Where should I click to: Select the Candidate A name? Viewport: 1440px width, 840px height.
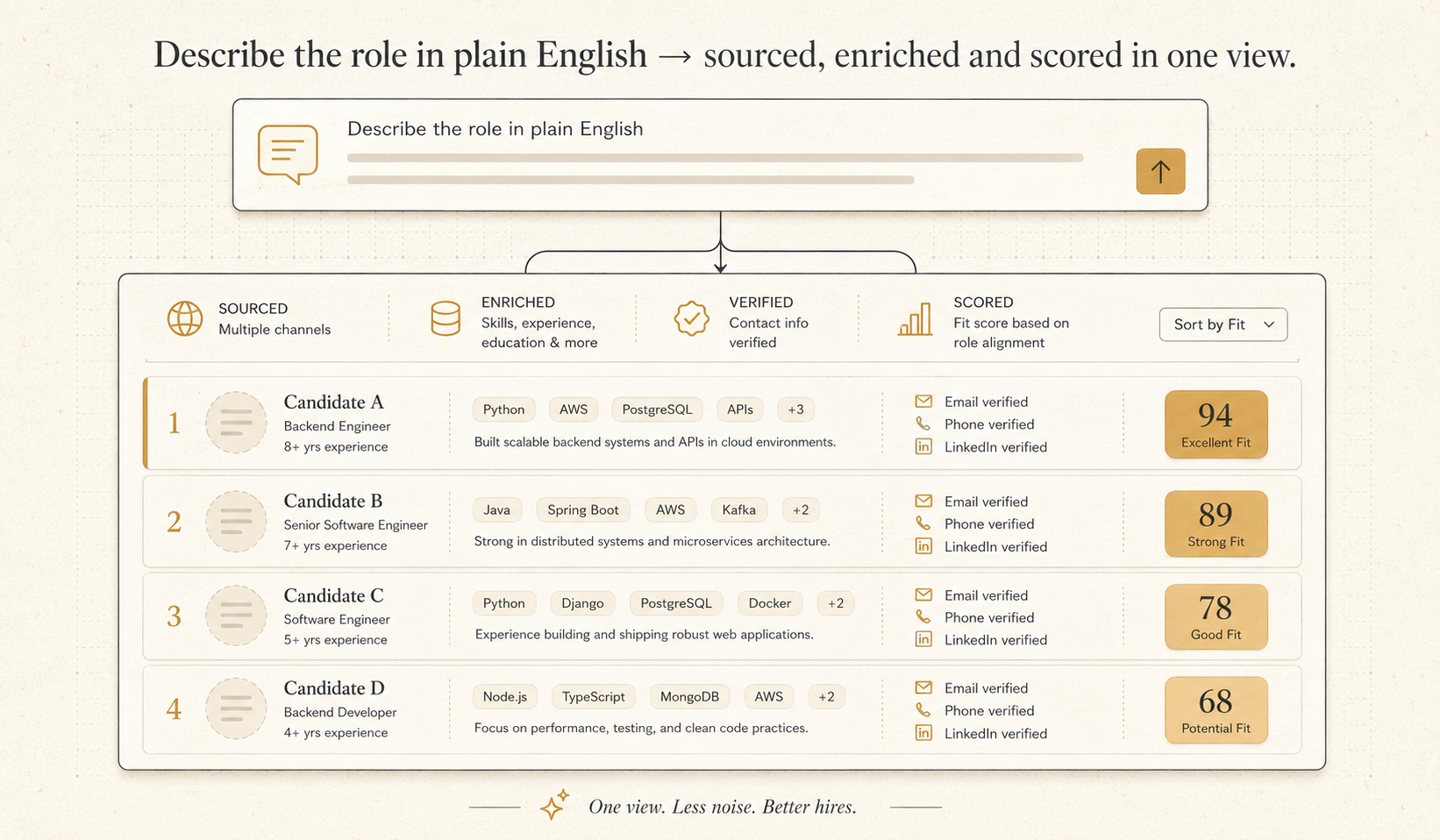333,402
